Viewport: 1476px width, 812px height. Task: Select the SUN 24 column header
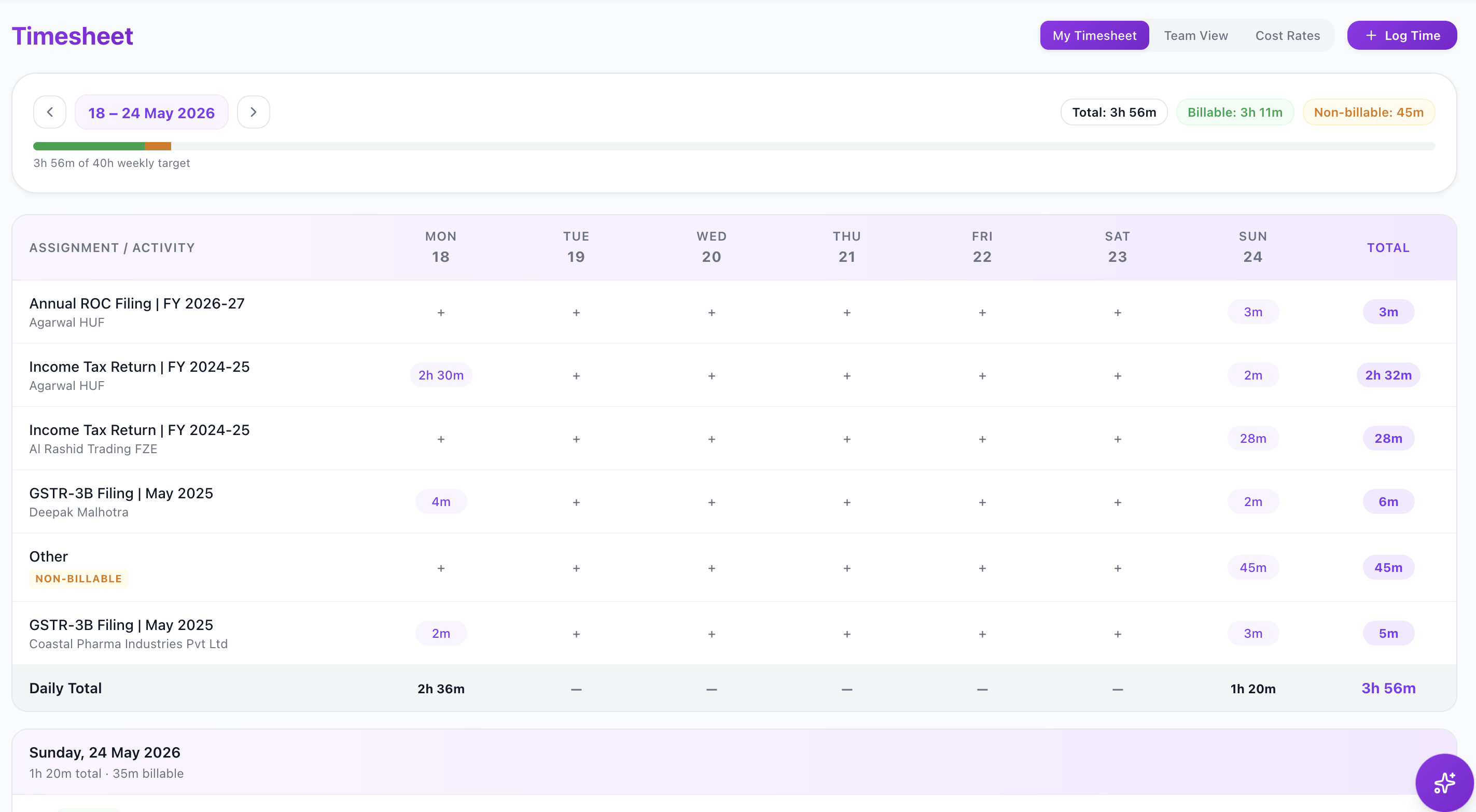(1252, 247)
